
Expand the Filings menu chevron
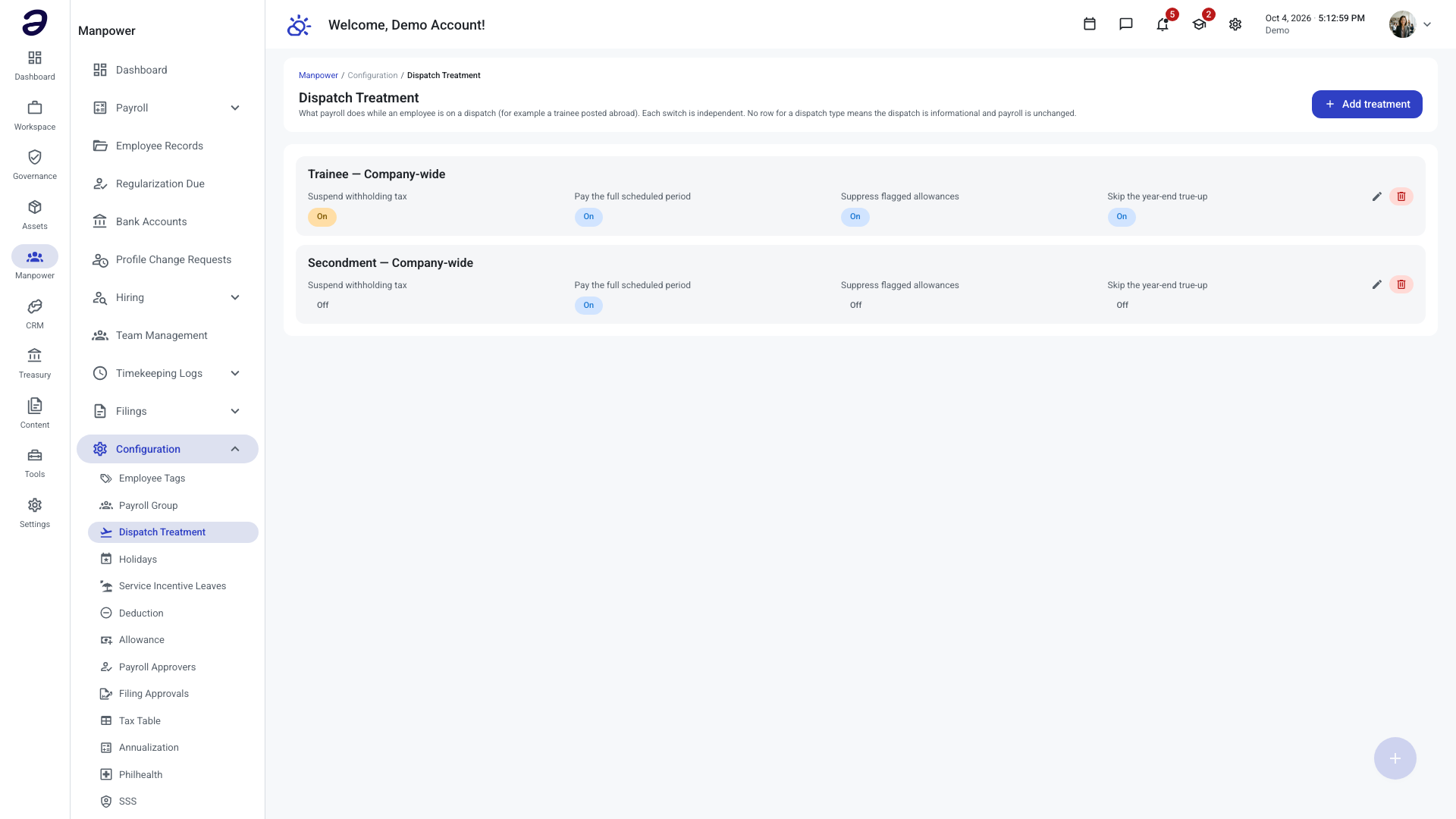pyautogui.click(x=235, y=411)
